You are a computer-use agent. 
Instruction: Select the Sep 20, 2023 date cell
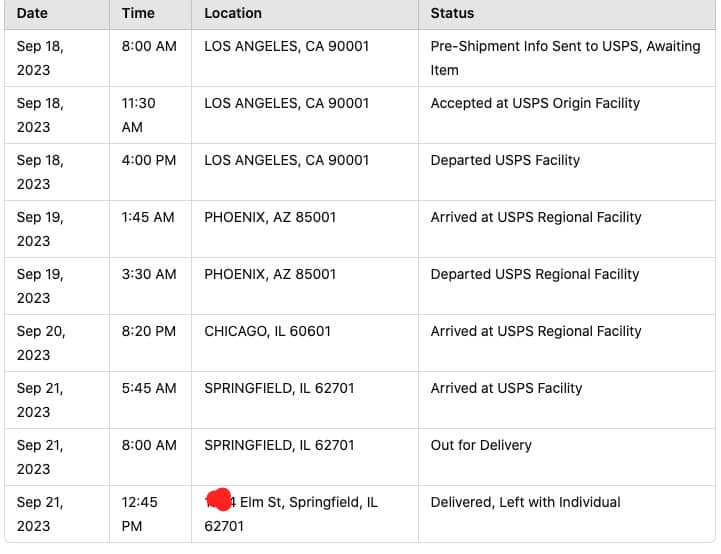pyautogui.click(x=41, y=342)
